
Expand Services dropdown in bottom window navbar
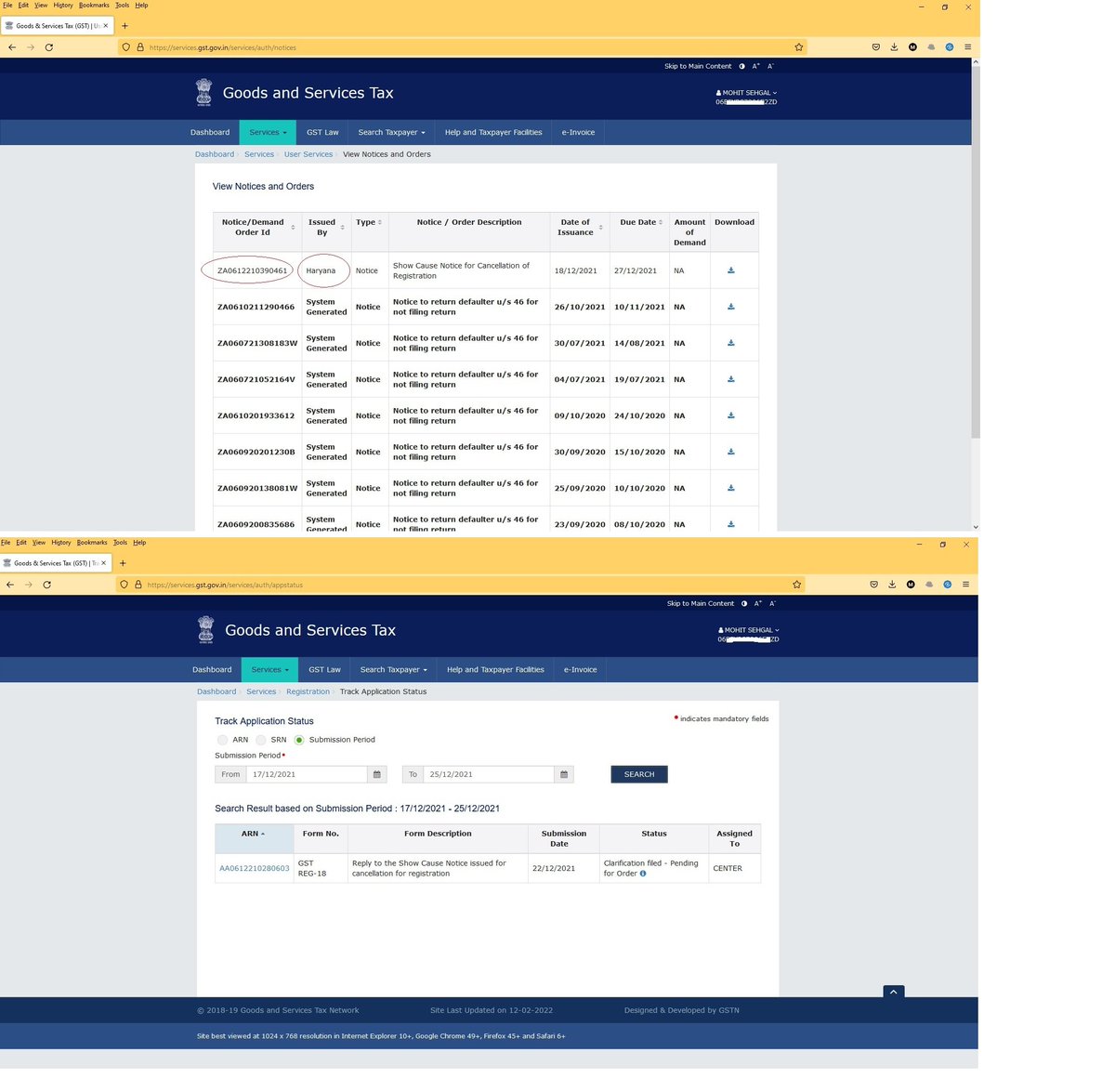pos(269,669)
